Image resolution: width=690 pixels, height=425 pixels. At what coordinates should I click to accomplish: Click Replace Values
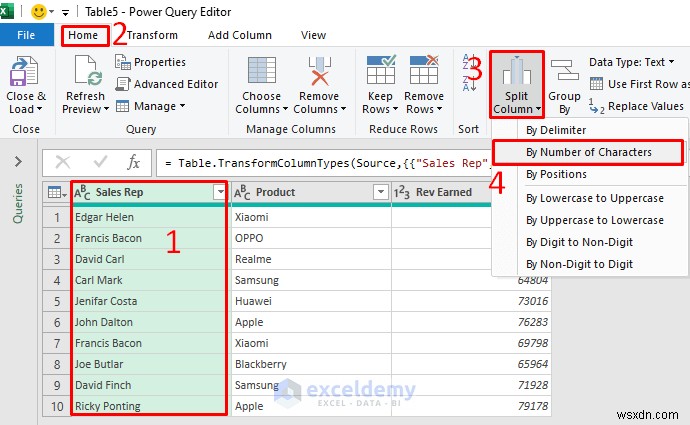pos(636,106)
